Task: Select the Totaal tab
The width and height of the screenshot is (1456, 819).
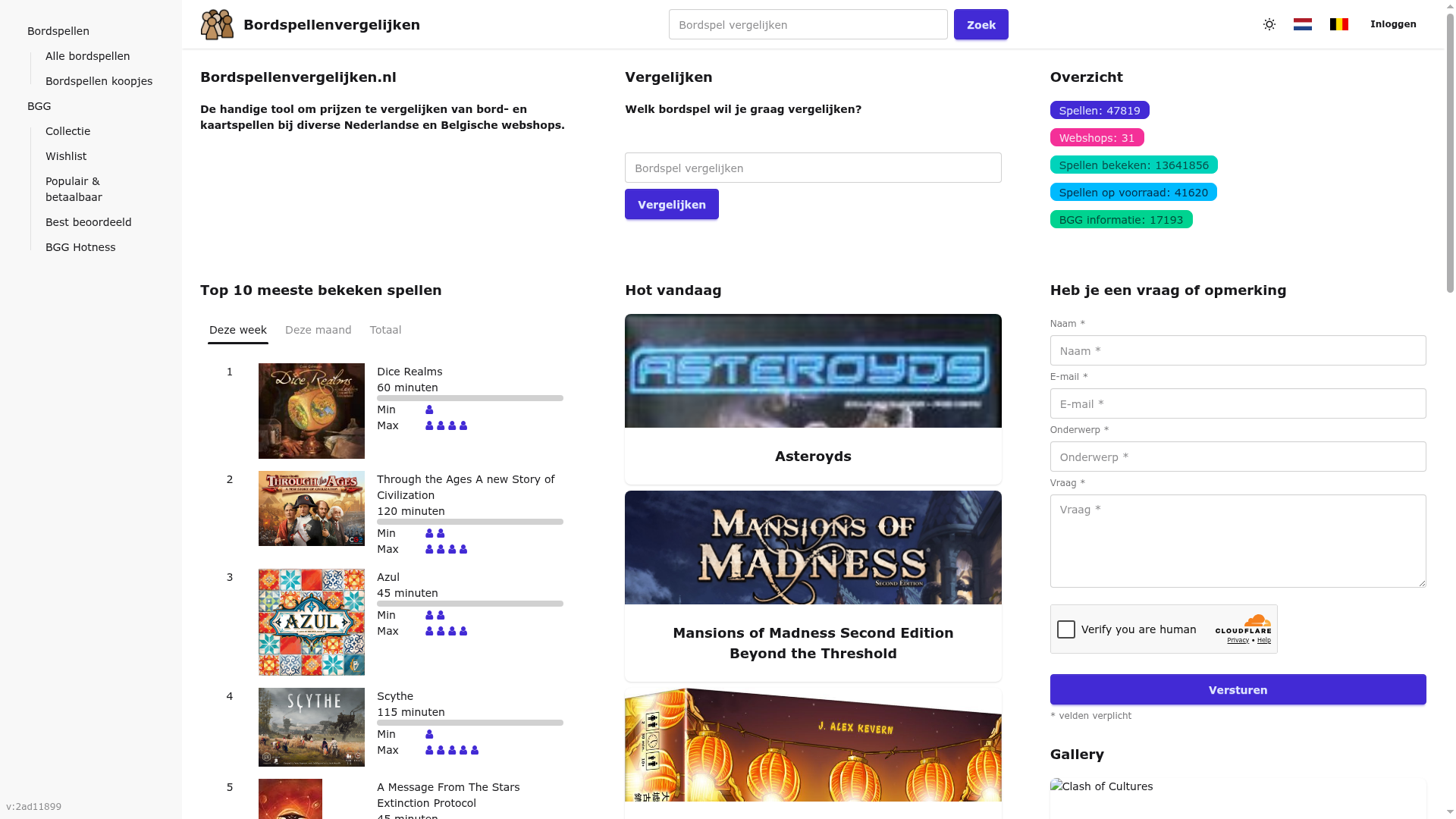Action: tap(386, 330)
